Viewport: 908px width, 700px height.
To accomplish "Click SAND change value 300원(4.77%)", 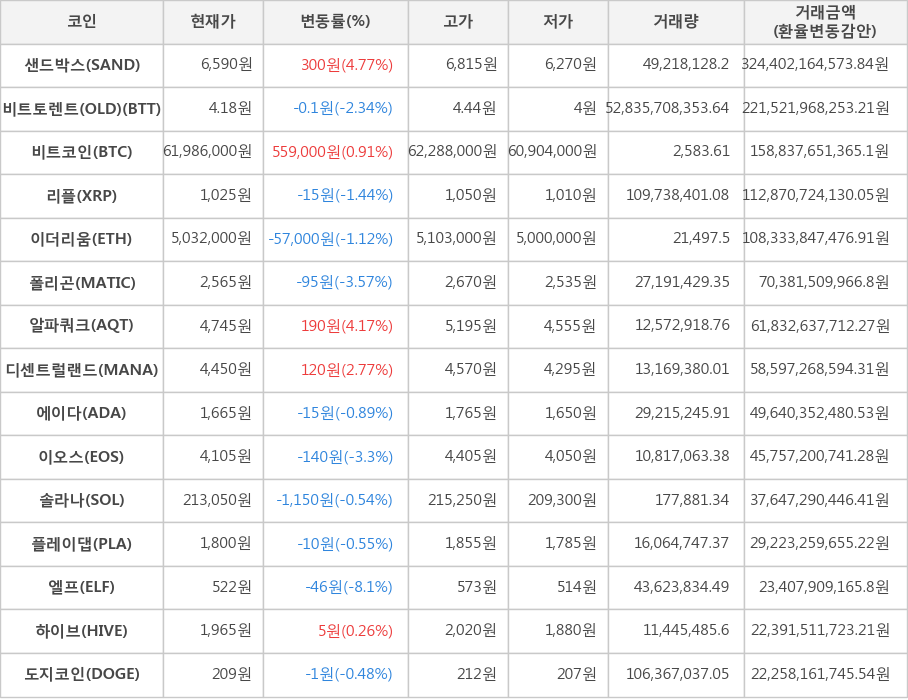I will (x=347, y=65).
